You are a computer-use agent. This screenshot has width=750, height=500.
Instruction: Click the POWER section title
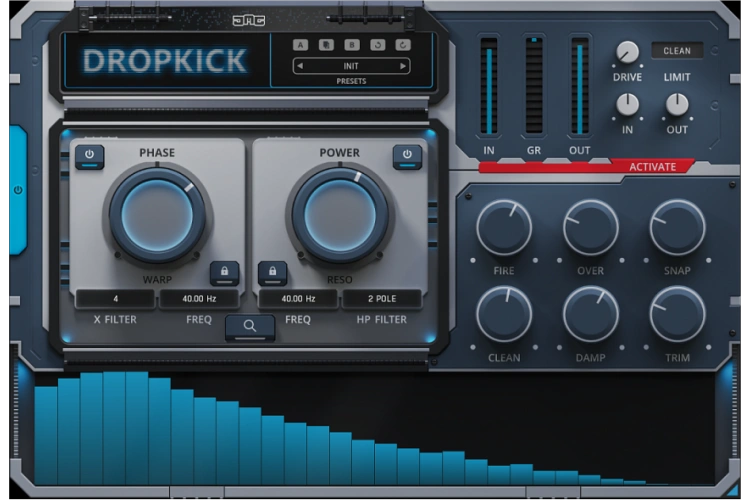click(340, 153)
